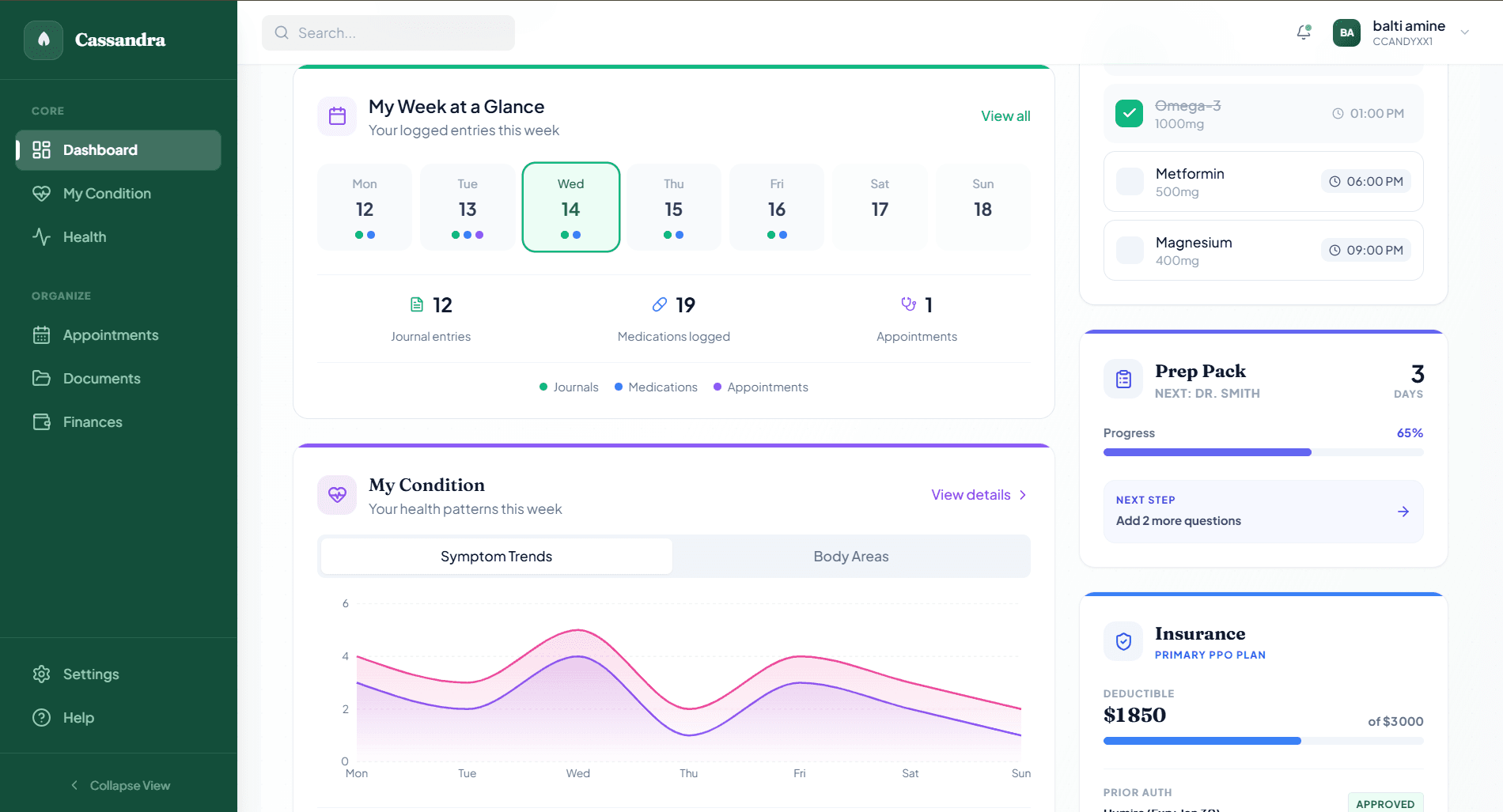
Task: Switch to the Body Areas tab
Action: click(x=851, y=556)
